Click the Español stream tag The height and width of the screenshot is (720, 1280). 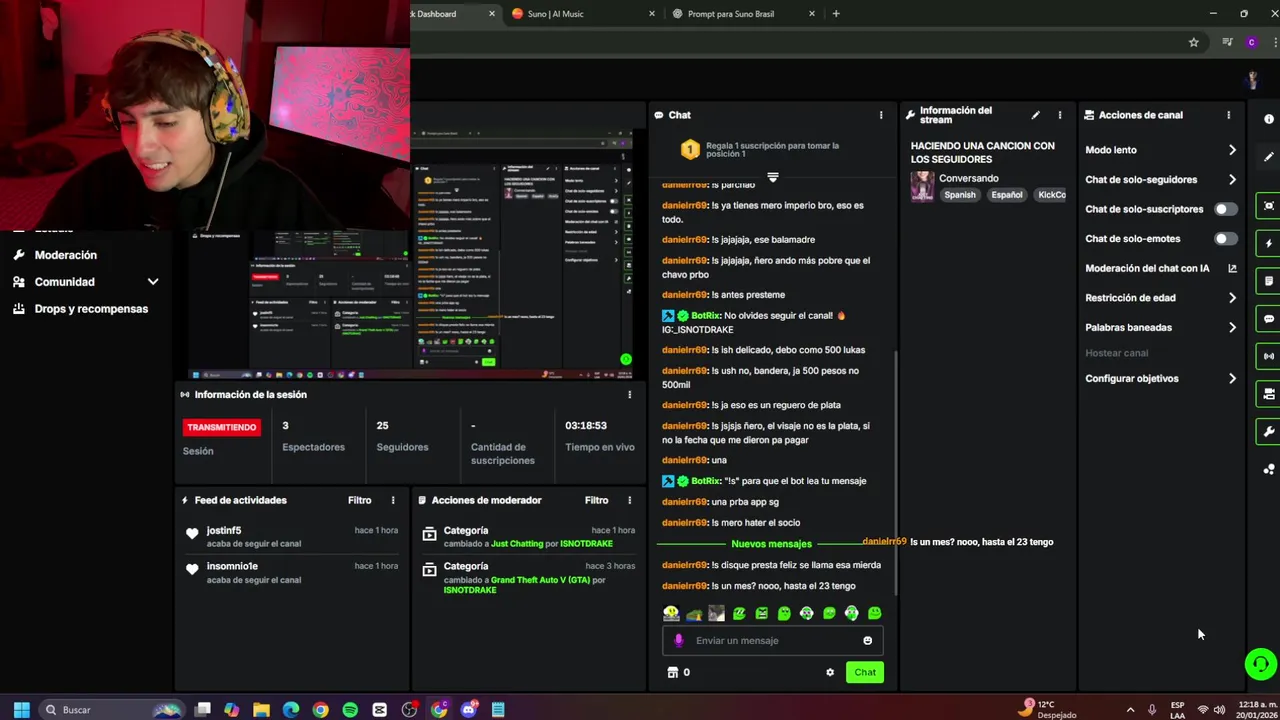click(1007, 195)
